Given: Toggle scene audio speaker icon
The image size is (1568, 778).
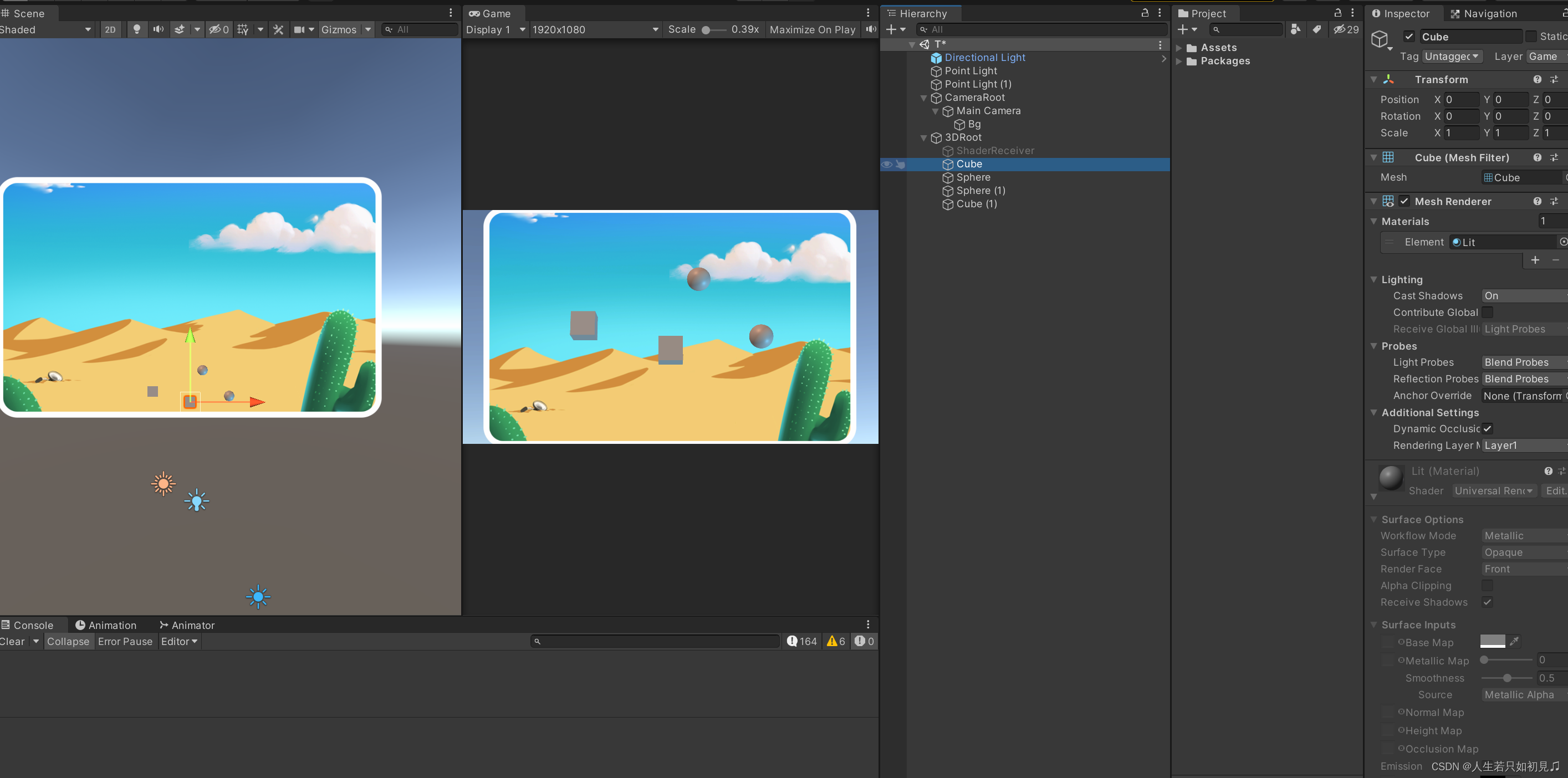Looking at the screenshot, I should 159,29.
